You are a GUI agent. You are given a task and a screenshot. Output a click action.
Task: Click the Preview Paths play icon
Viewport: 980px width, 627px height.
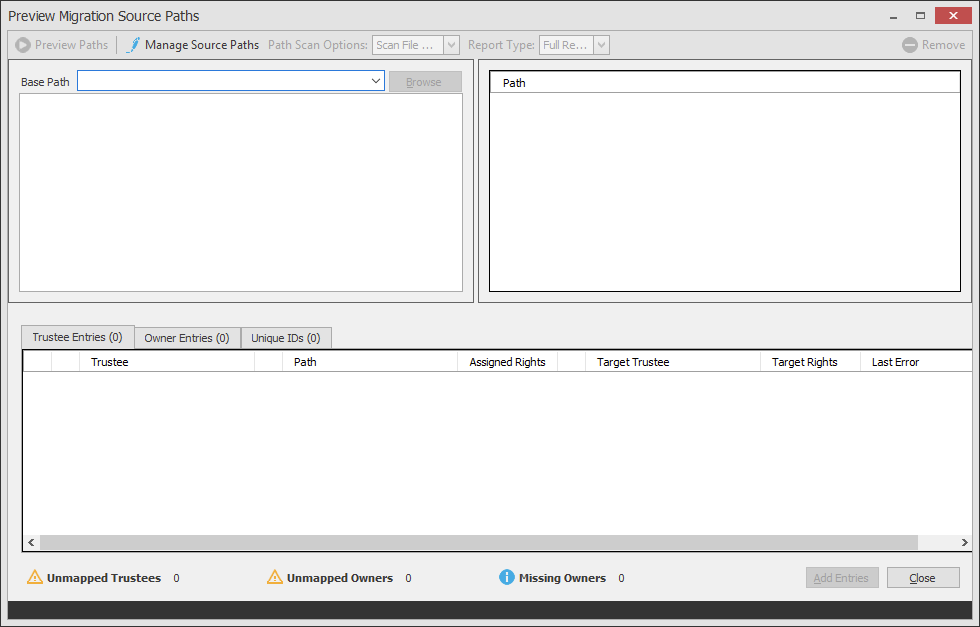[23, 45]
